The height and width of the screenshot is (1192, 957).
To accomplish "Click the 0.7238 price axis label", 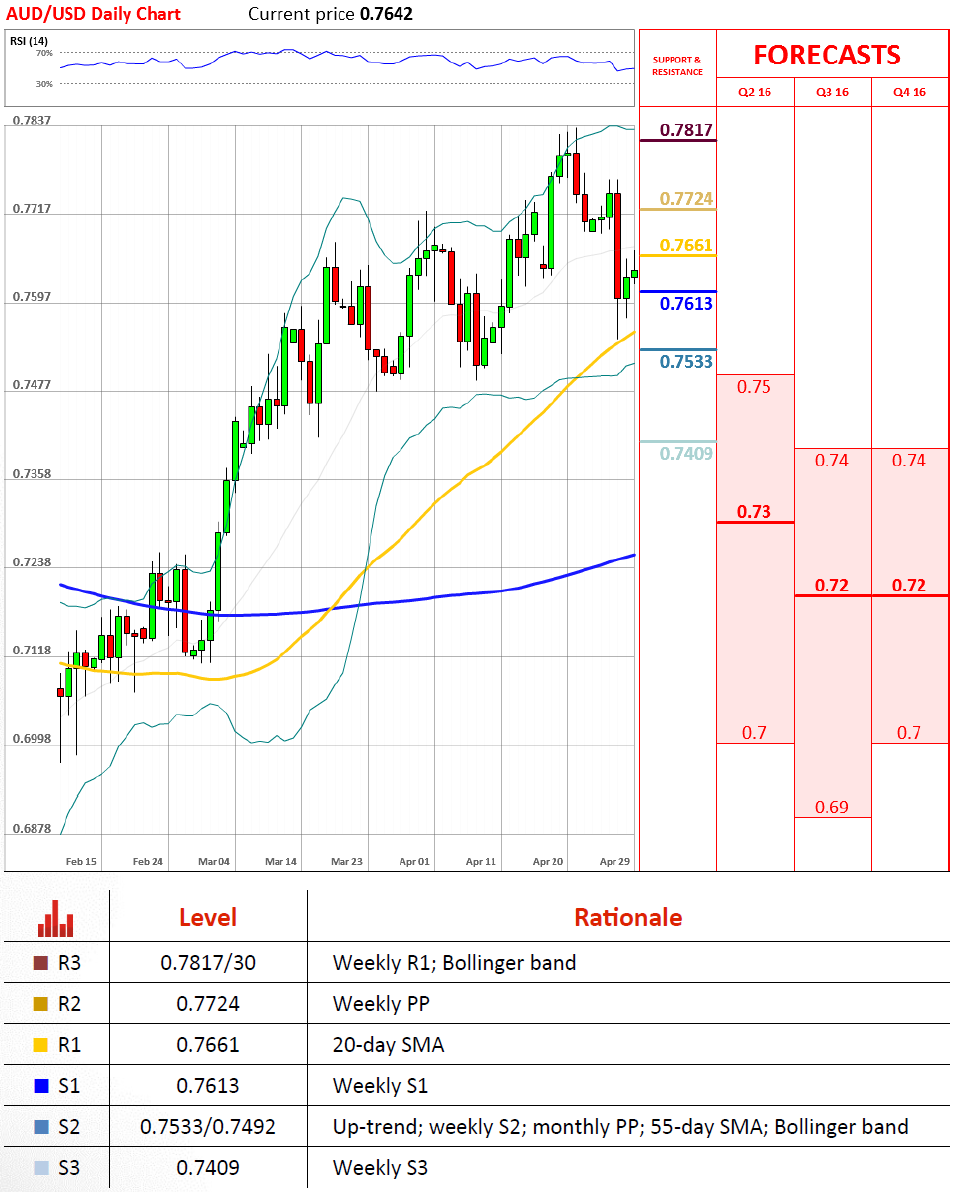I will (32, 563).
